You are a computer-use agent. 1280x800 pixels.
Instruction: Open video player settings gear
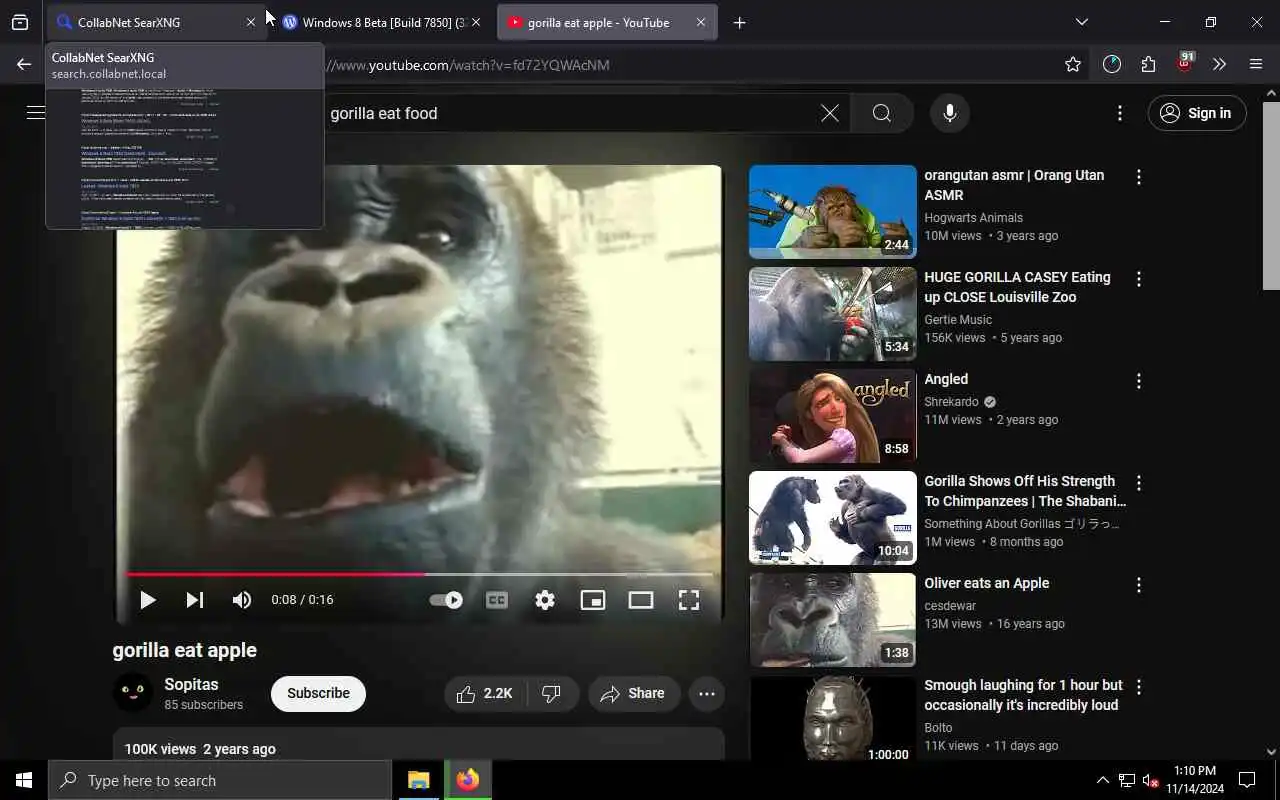[x=545, y=600]
